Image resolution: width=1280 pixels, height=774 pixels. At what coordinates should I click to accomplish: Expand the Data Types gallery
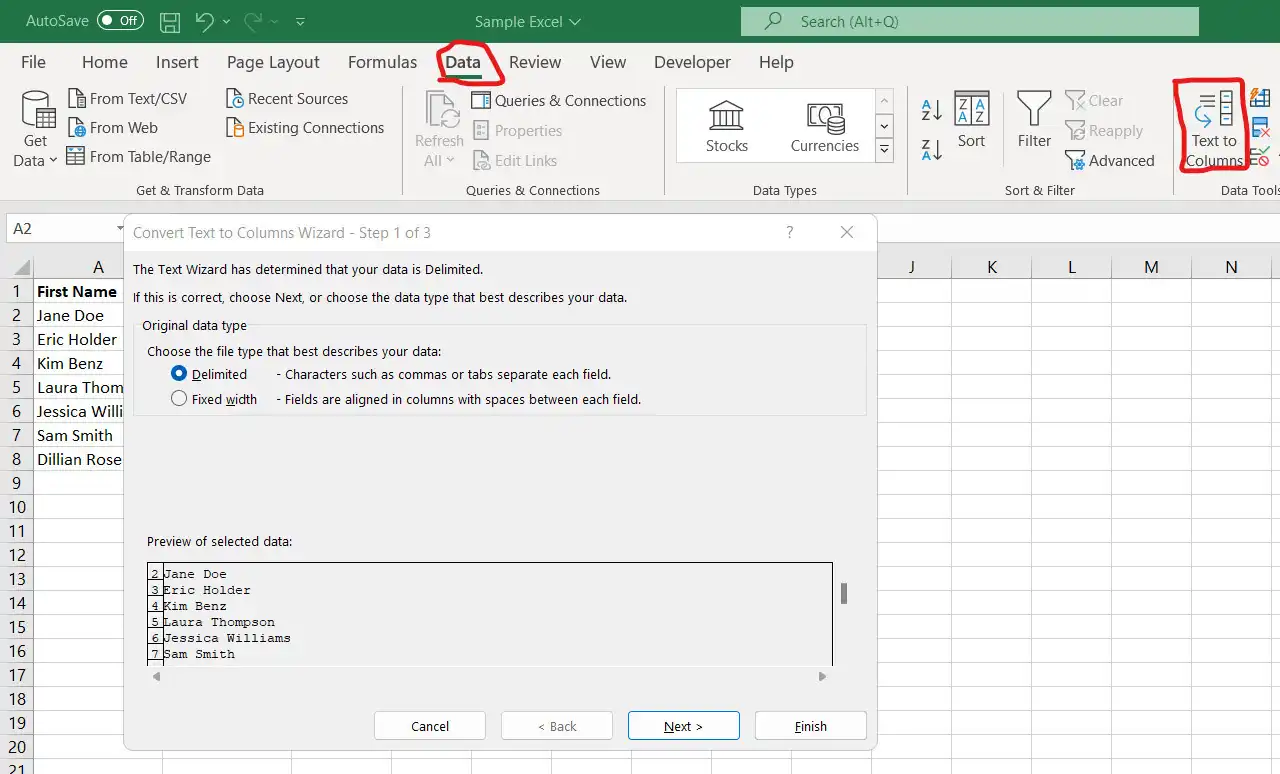[884, 151]
